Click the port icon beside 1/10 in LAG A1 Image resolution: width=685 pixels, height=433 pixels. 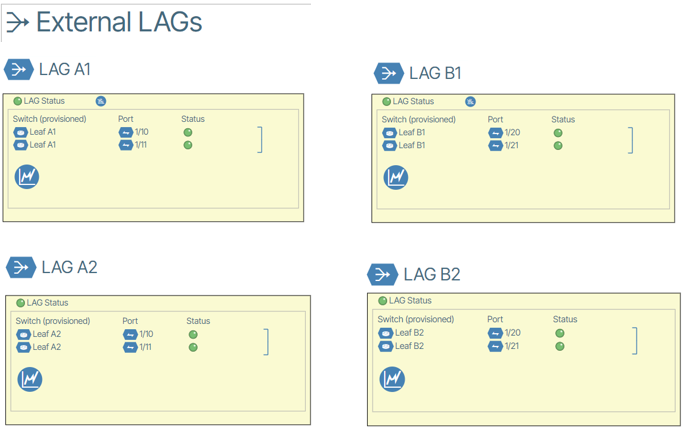tap(126, 132)
